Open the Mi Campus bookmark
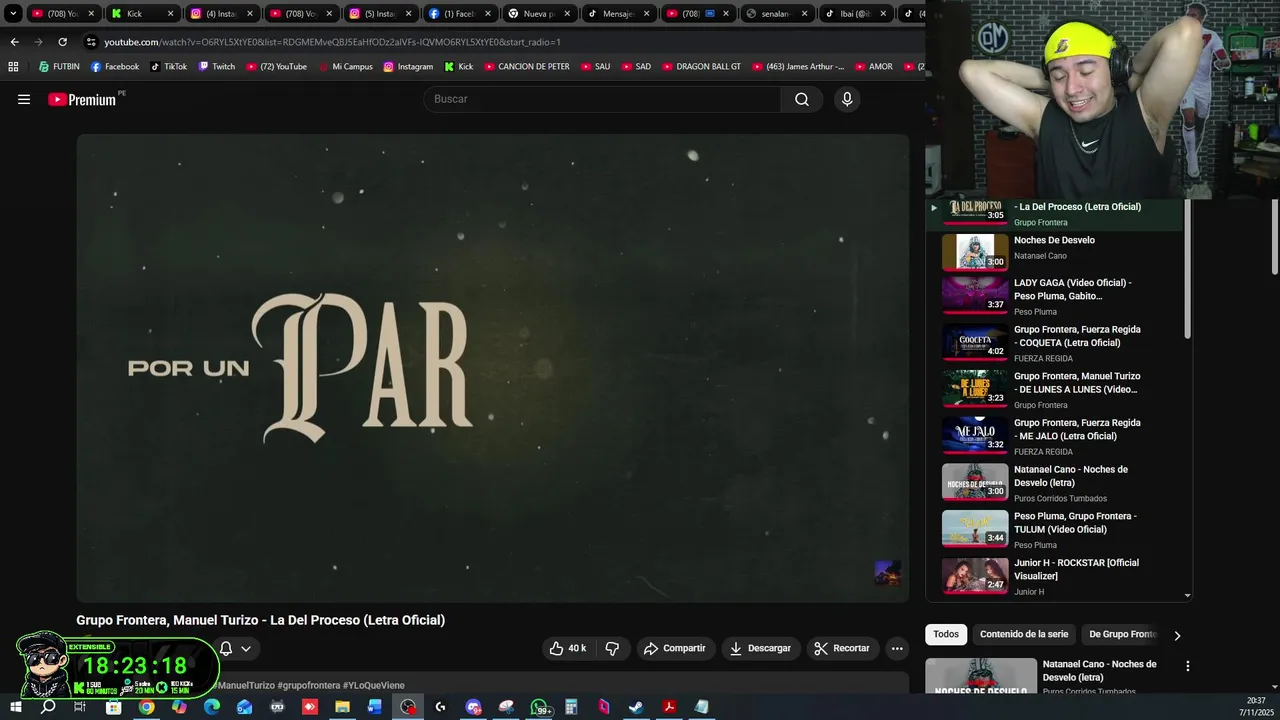Screen dimensions: 1280x720 (345, 67)
